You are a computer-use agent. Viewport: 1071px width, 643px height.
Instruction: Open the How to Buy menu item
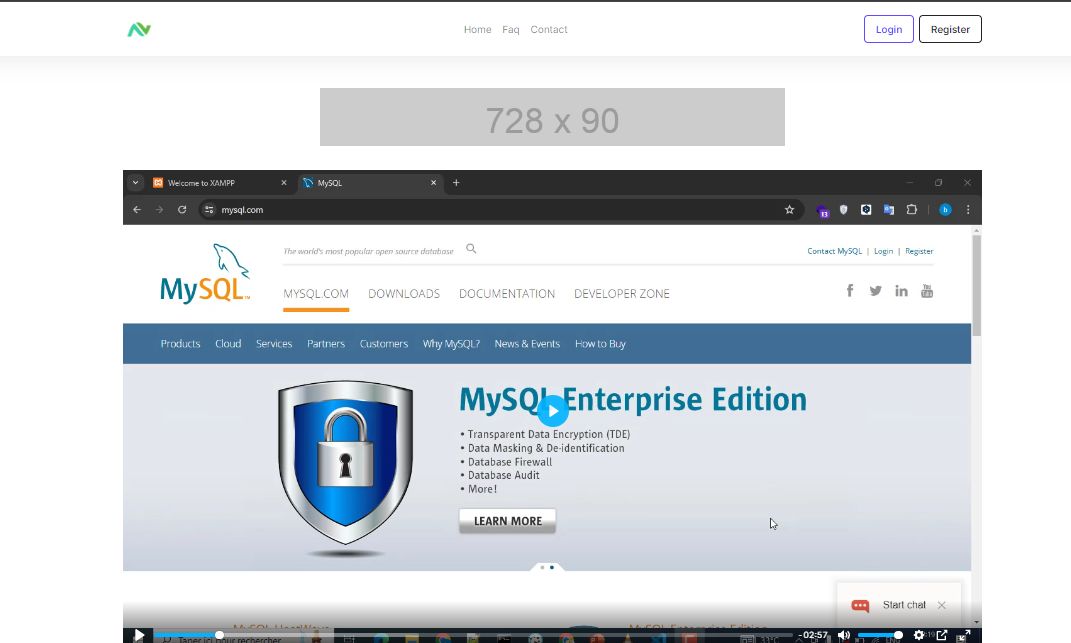[x=600, y=344]
